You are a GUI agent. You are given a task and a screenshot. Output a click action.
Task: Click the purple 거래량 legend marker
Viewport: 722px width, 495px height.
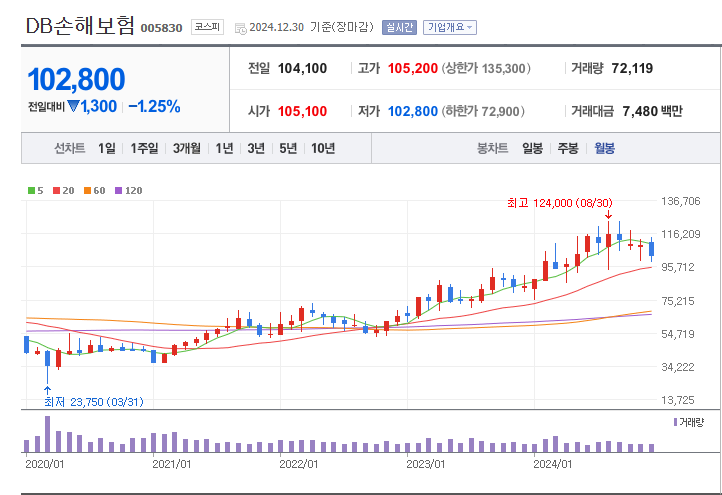click(675, 422)
